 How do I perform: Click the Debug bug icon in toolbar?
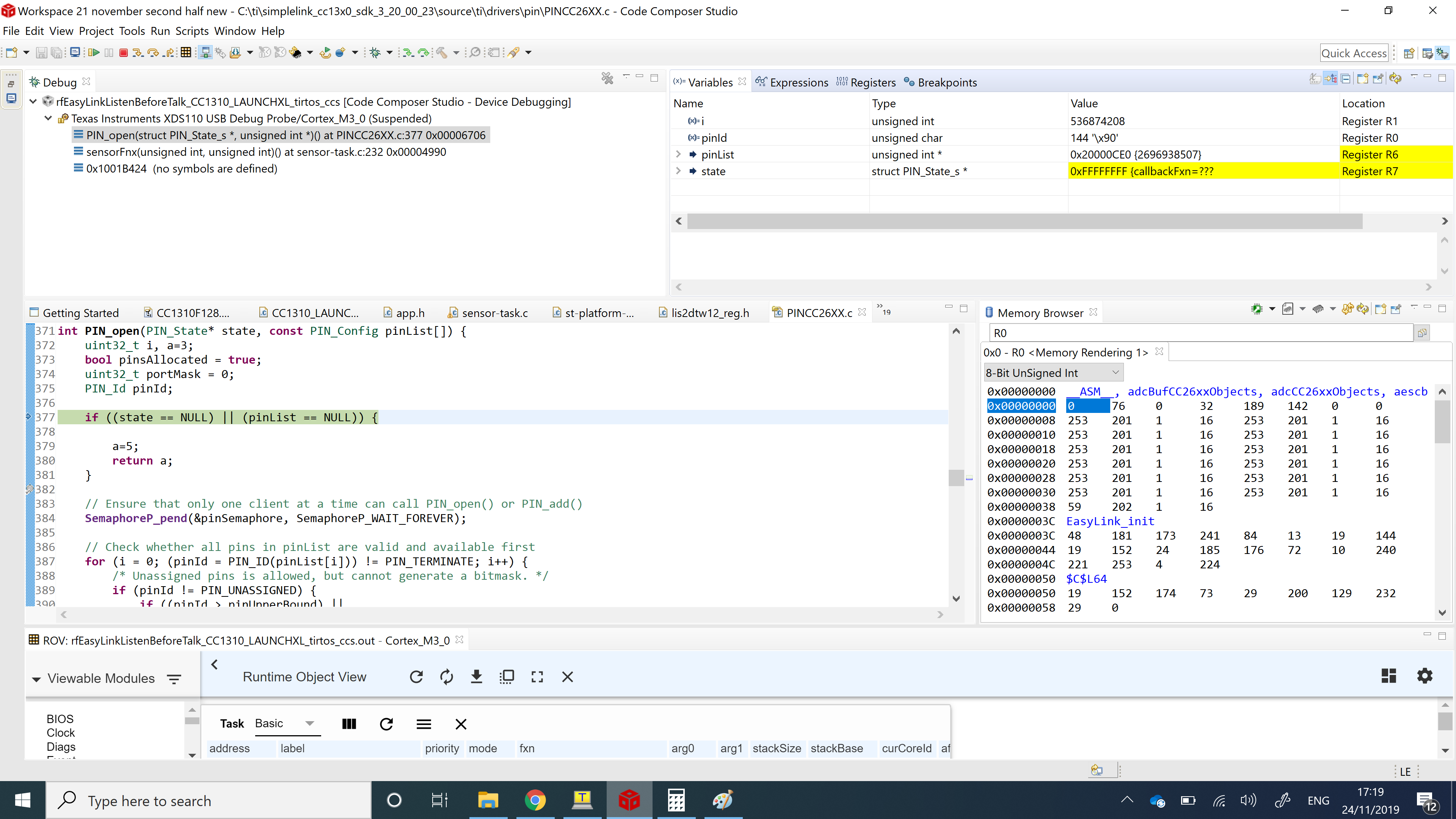(375, 53)
